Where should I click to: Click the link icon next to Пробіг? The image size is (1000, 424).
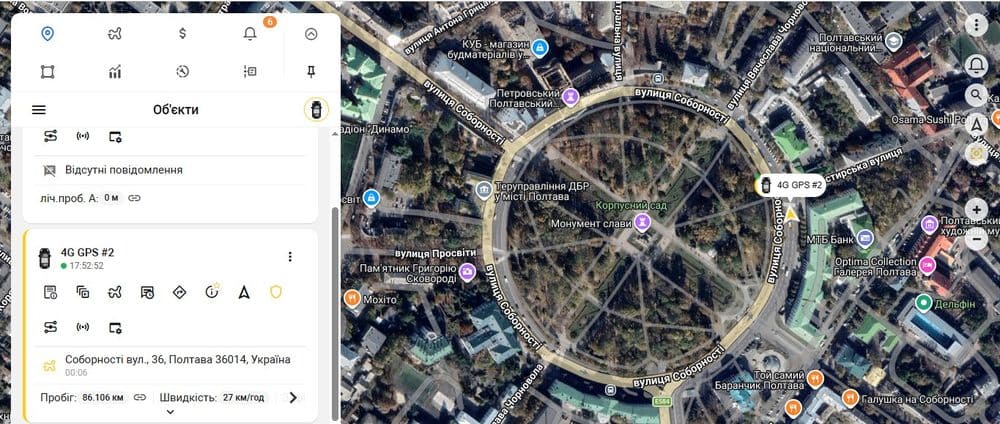140,397
